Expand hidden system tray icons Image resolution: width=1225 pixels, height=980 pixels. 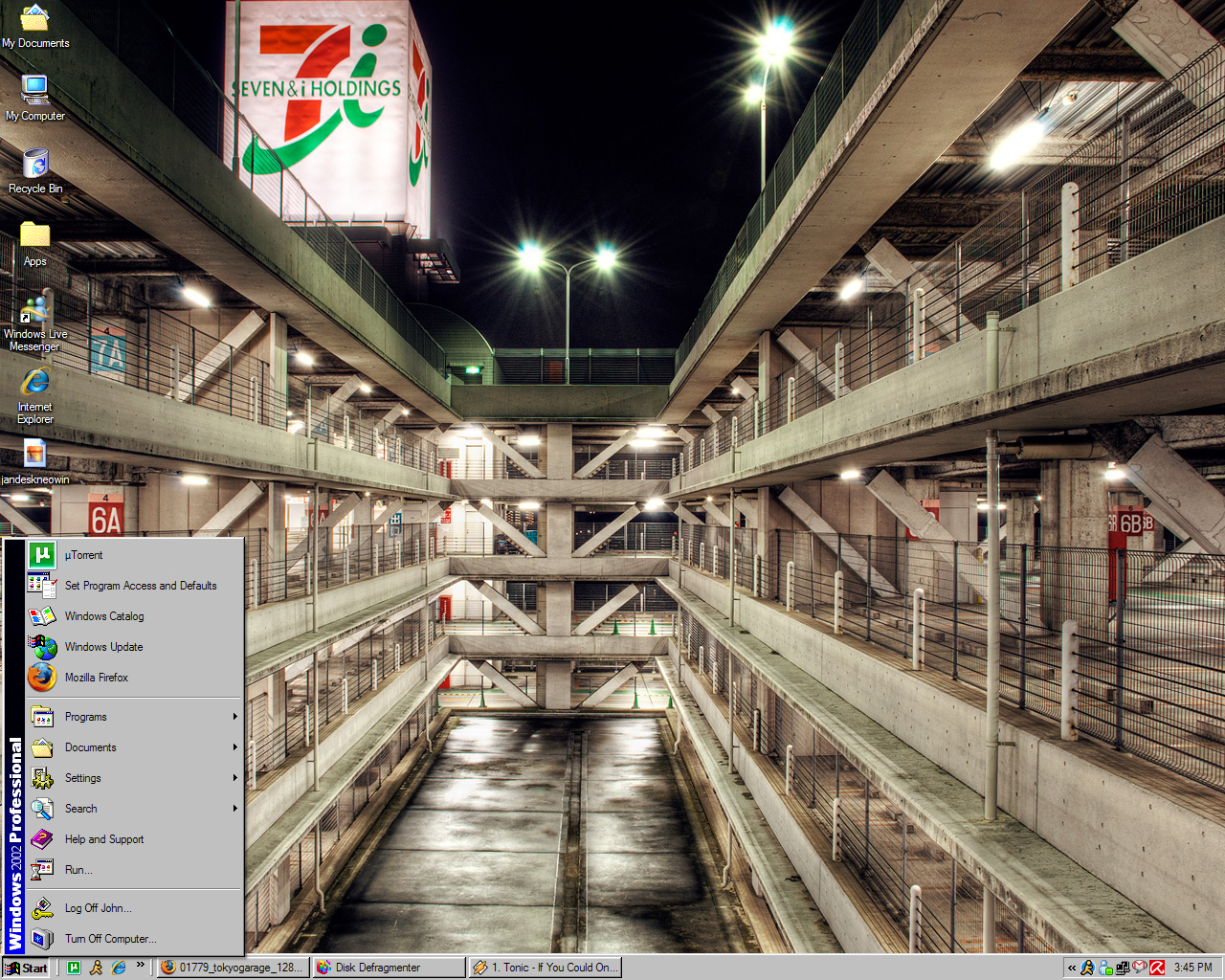1072,968
